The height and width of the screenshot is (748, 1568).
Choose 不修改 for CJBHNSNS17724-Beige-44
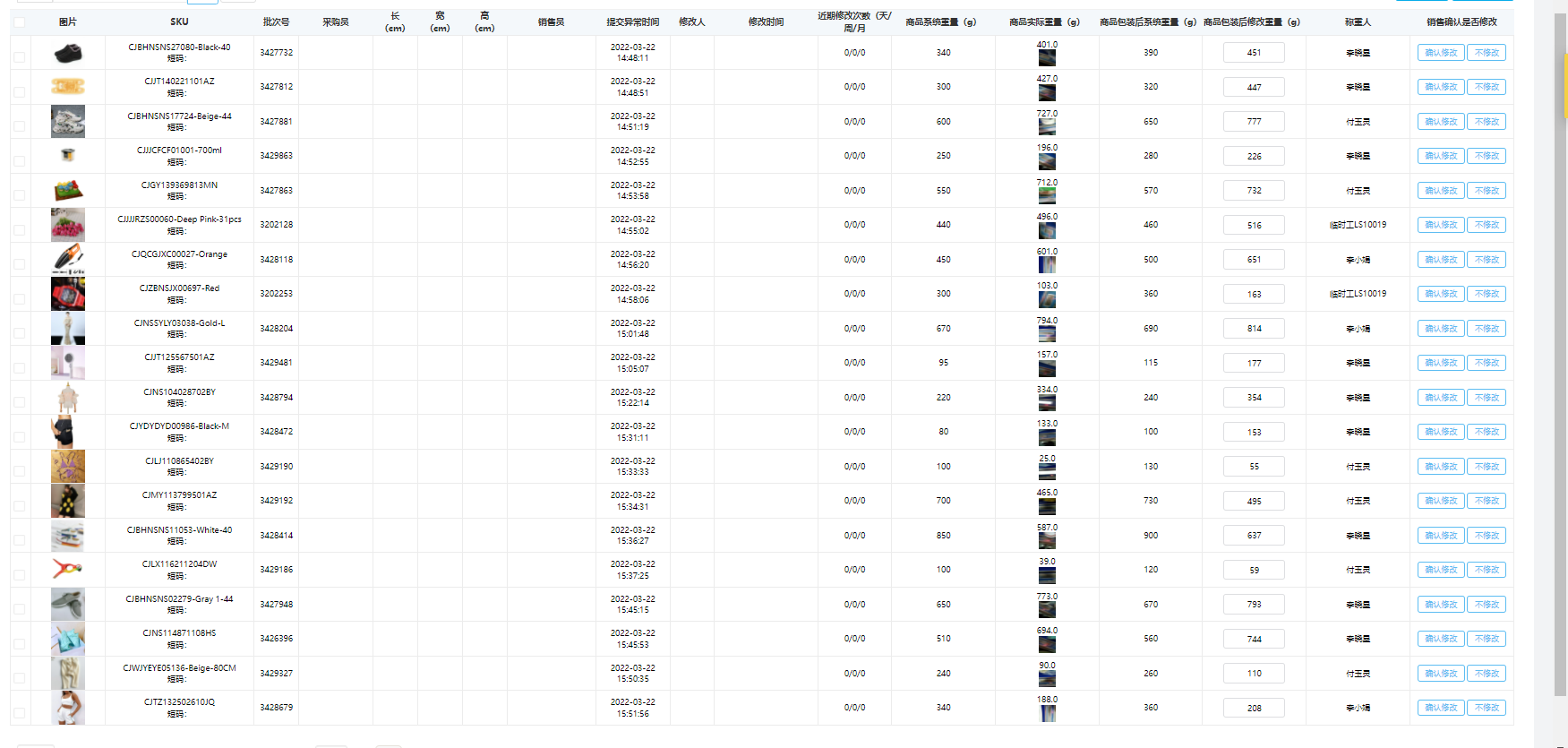[x=1487, y=122]
